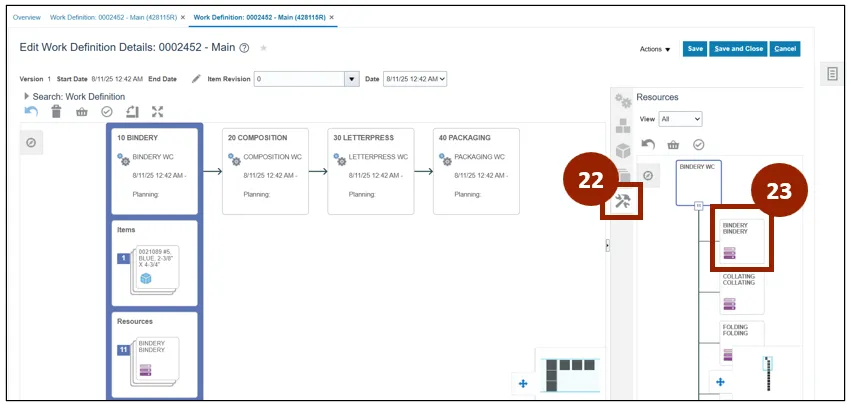Click the Save and Close button

739,49
